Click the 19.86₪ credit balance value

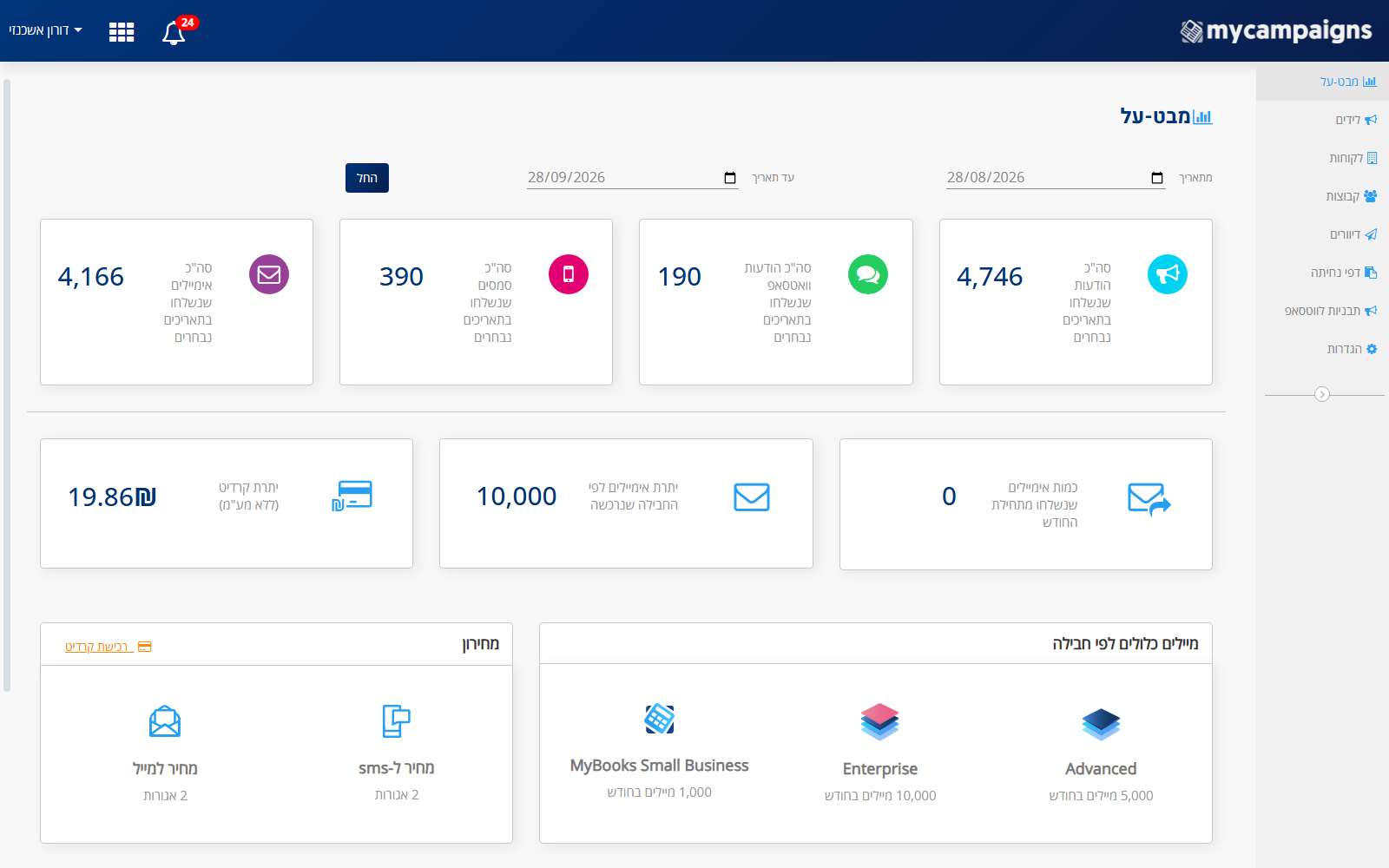click(112, 497)
